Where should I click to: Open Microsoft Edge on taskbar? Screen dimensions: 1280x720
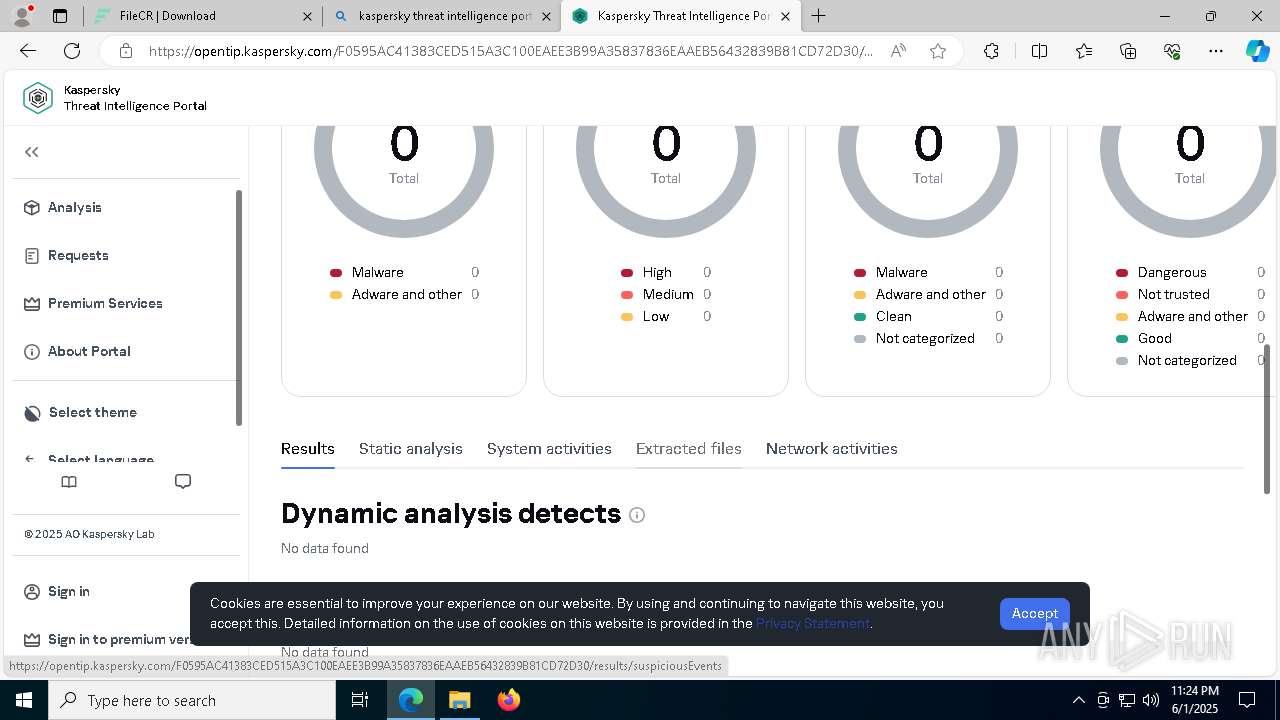pos(411,700)
